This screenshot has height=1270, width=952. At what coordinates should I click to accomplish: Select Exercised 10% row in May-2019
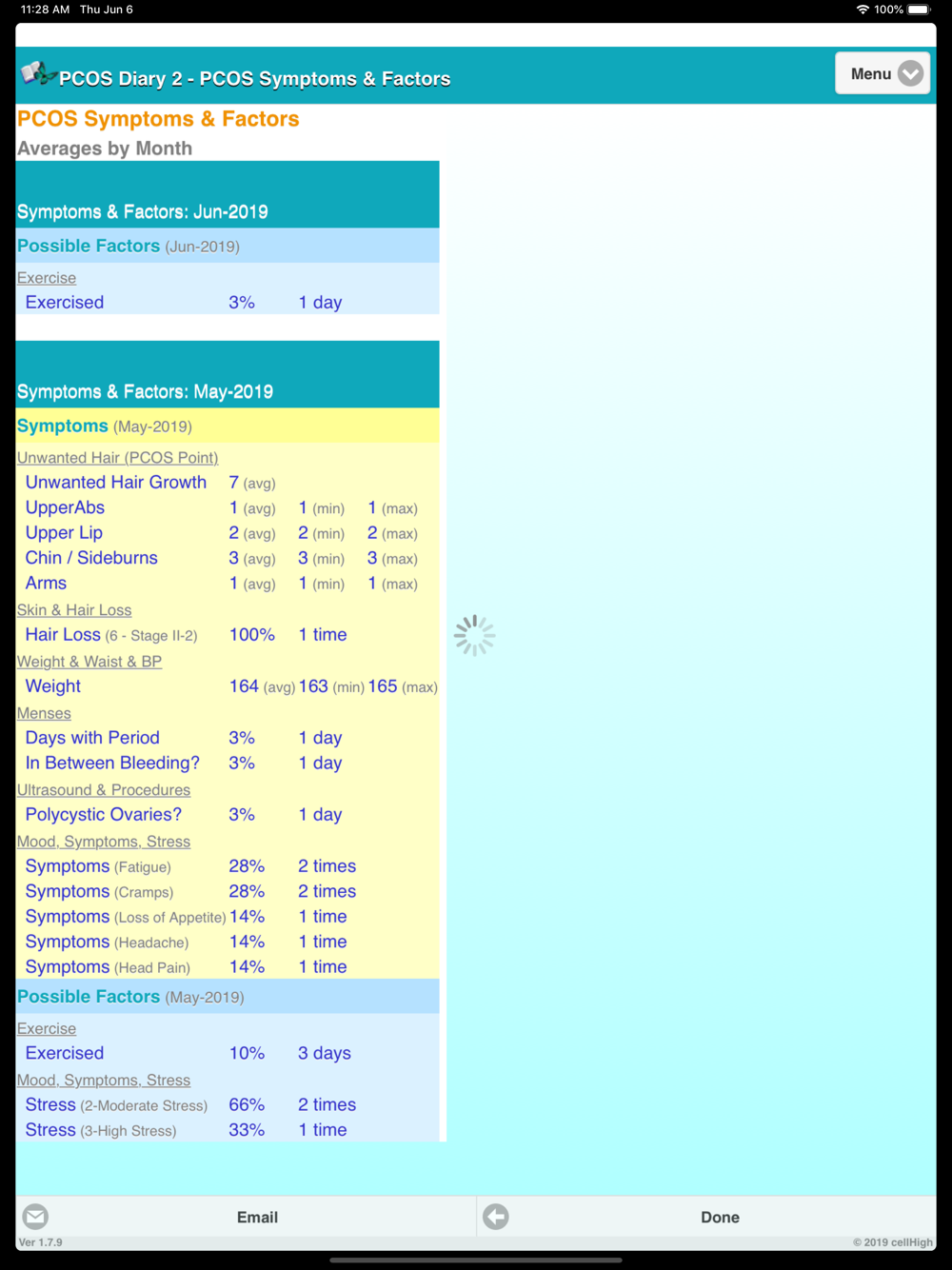click(x=228, y=1054)
